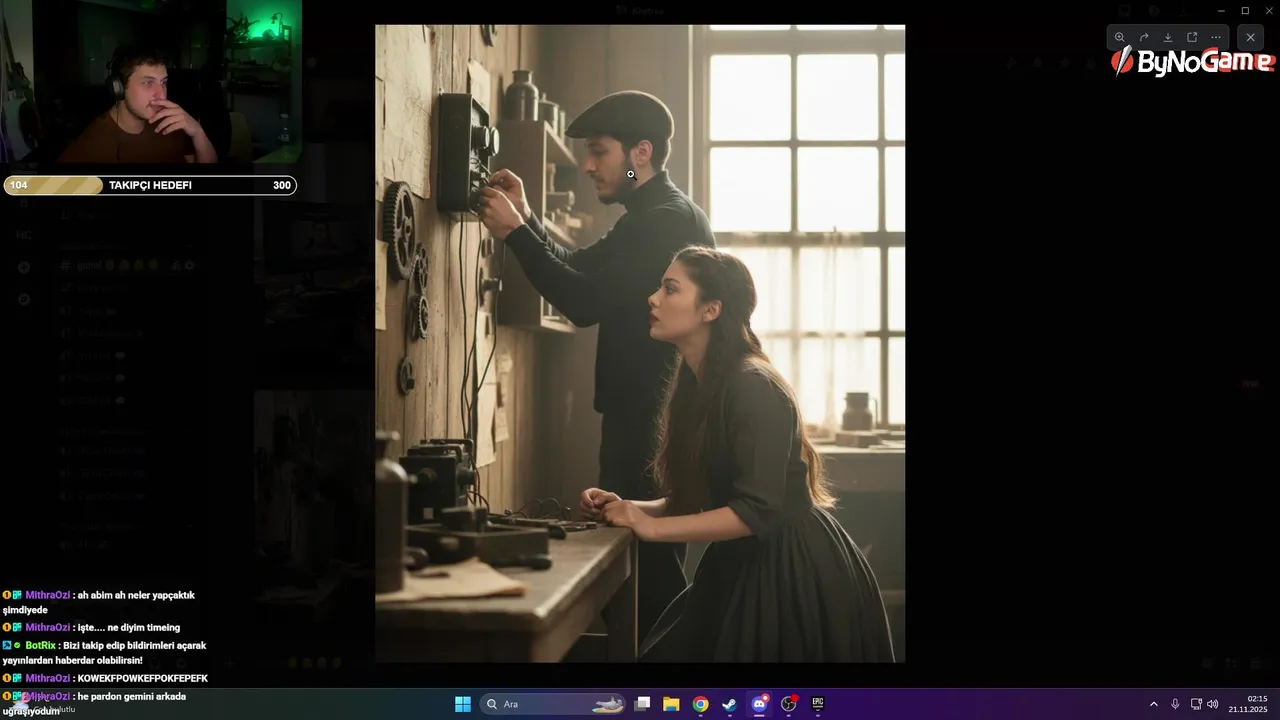Click the Ara search box on taskbar
This screenshot has width=1280, height=720.
(x=553, y=704)
